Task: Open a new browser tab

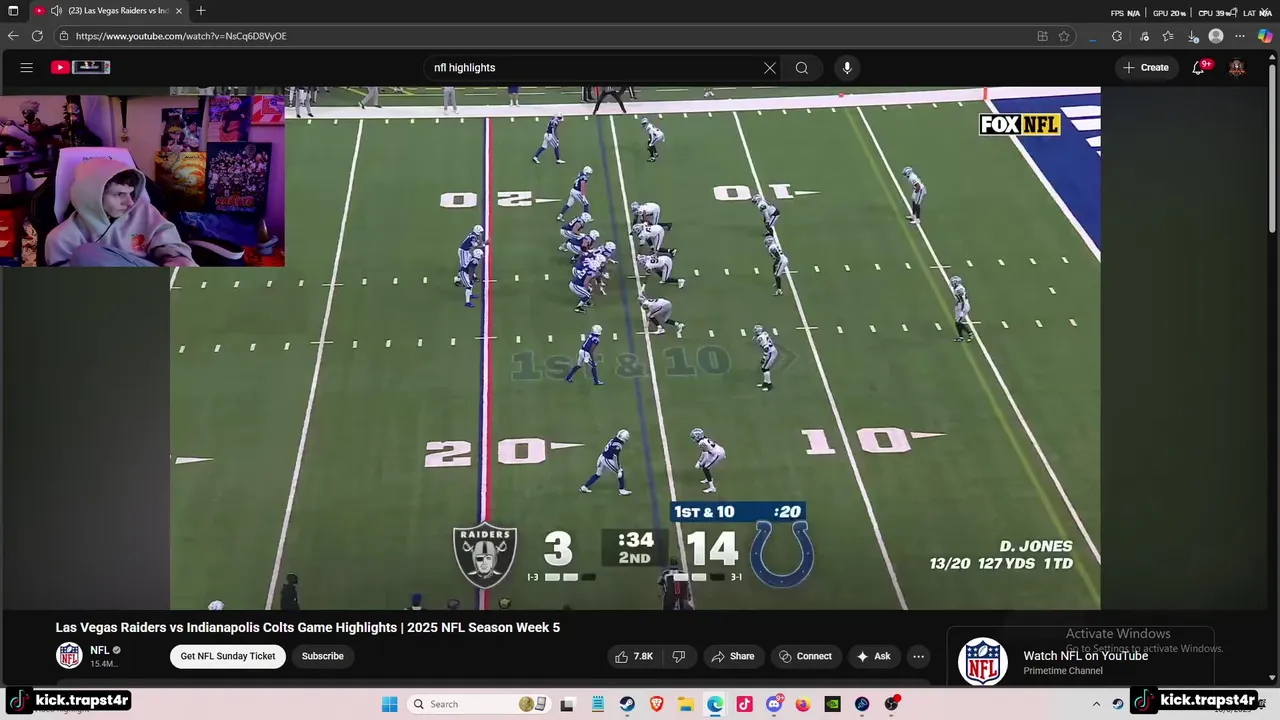Action: (201, 11)
